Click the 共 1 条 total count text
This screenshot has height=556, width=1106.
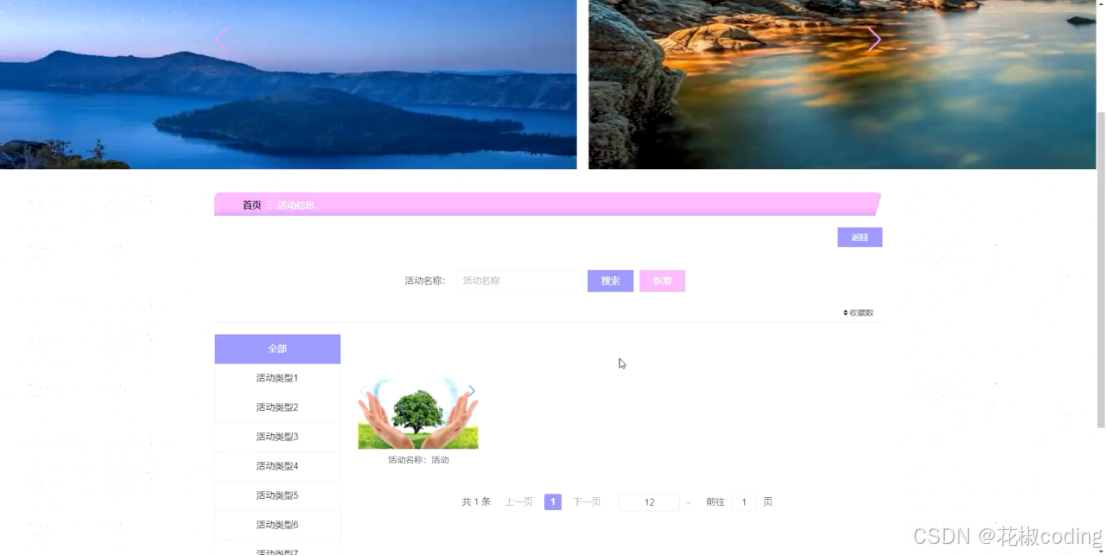point(476,502)
